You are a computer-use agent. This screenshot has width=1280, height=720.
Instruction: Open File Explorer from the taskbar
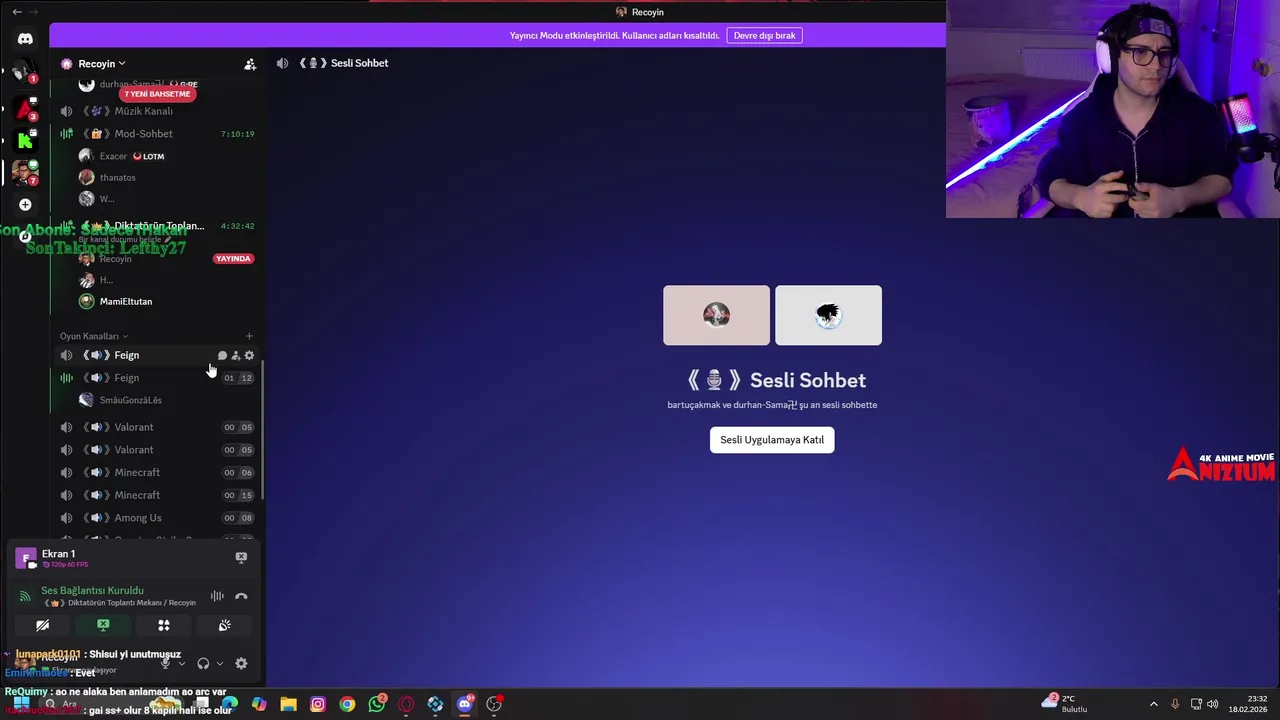point(288,704)
